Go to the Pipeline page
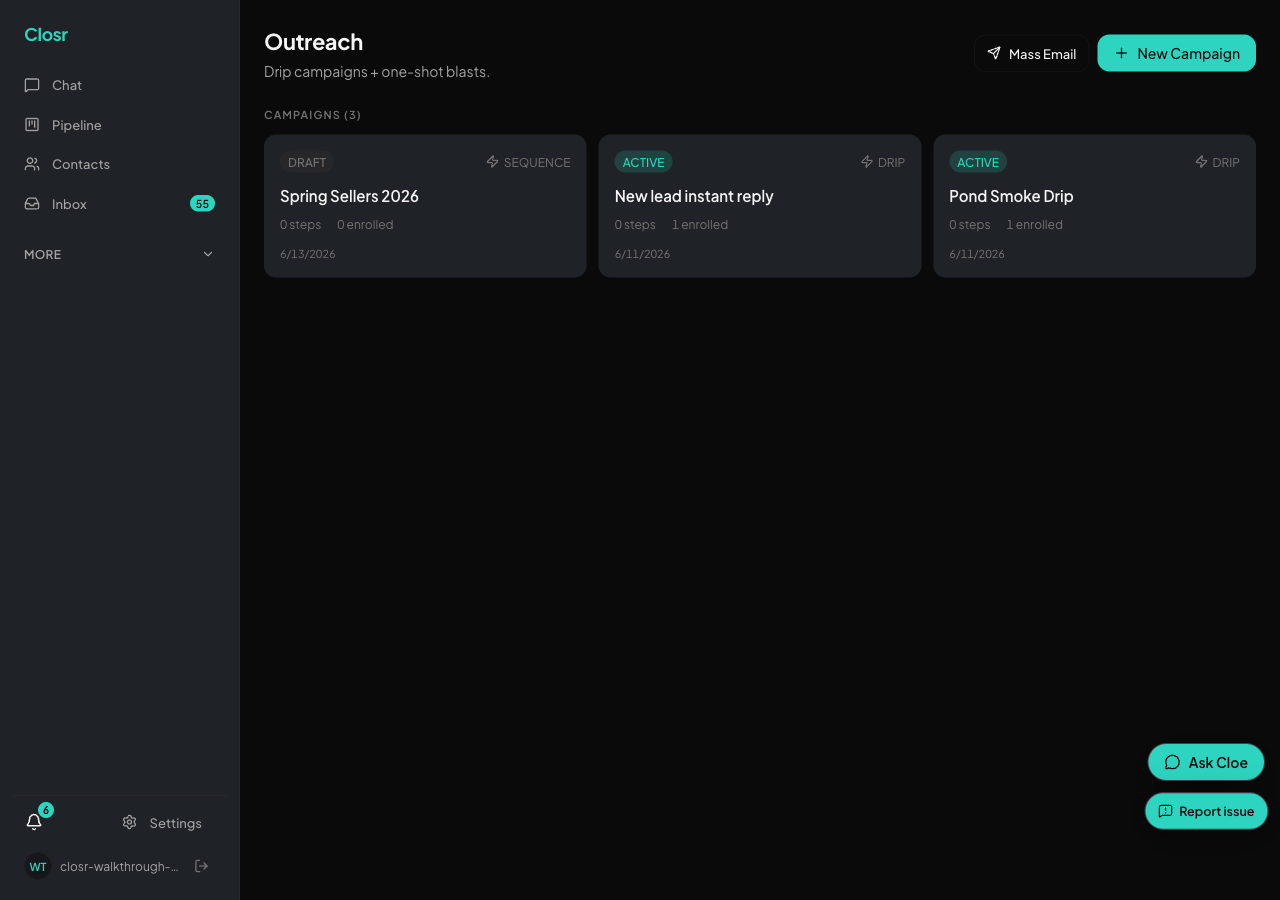1280x900 pixels. [x=119, y=125]
